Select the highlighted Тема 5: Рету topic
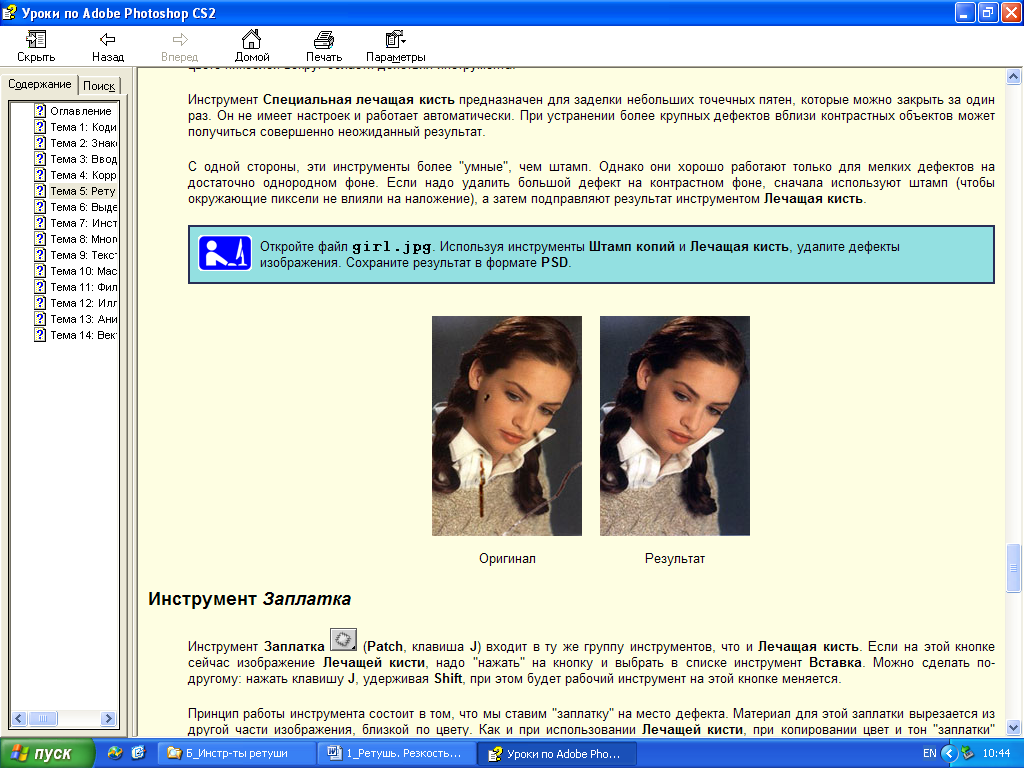Image resolution: width=1024 pixels, height=768 pixels. click(83, 191)
